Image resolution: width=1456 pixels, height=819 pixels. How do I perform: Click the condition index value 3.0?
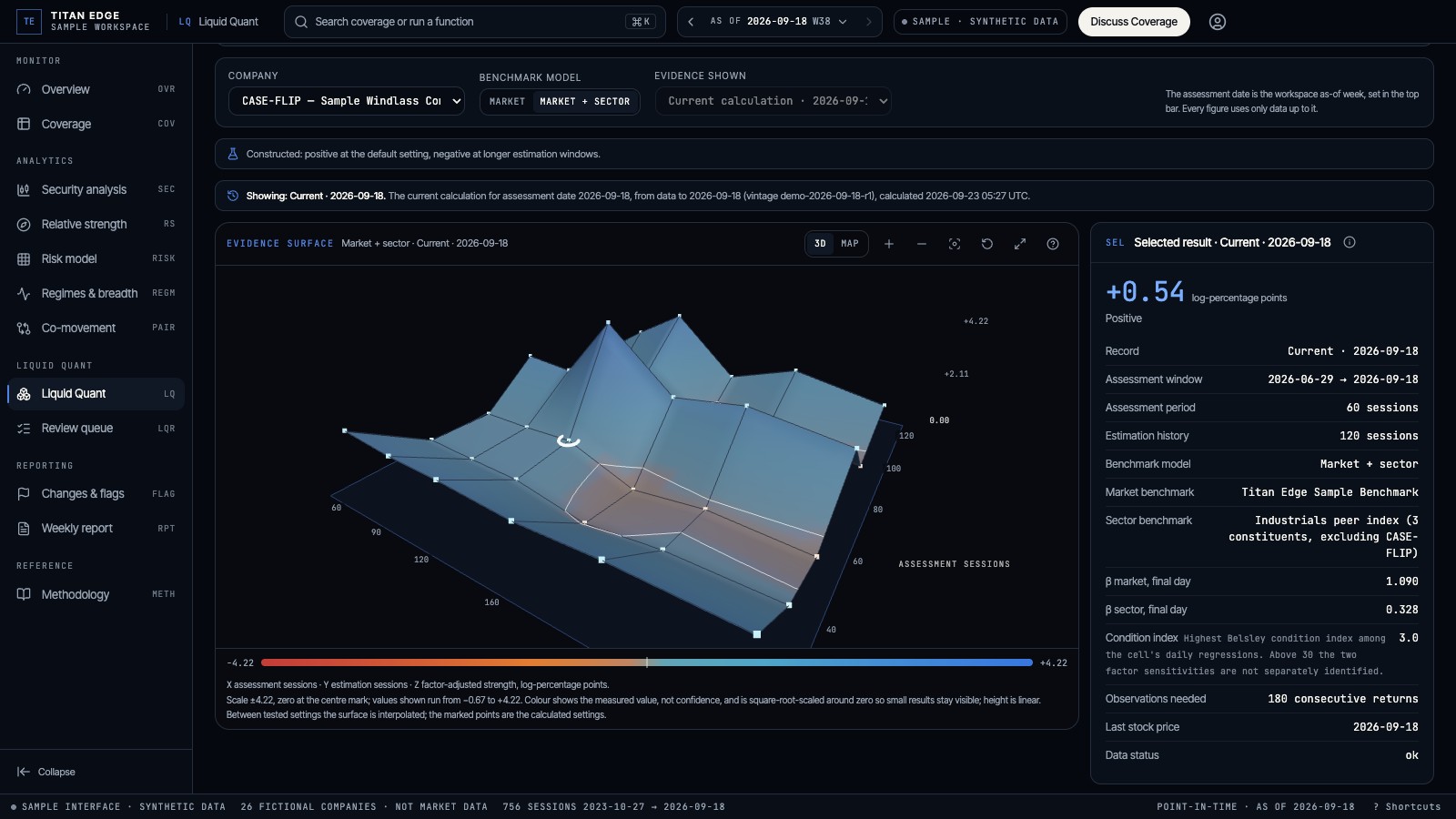1409,638
